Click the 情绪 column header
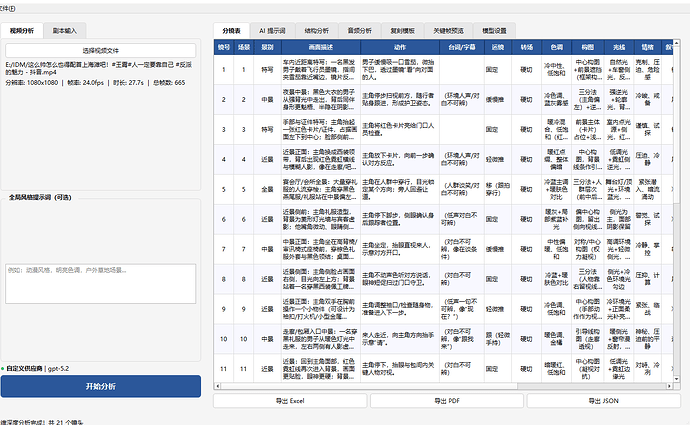This screenshot has width=690, height=425. [x=648, y=47]
